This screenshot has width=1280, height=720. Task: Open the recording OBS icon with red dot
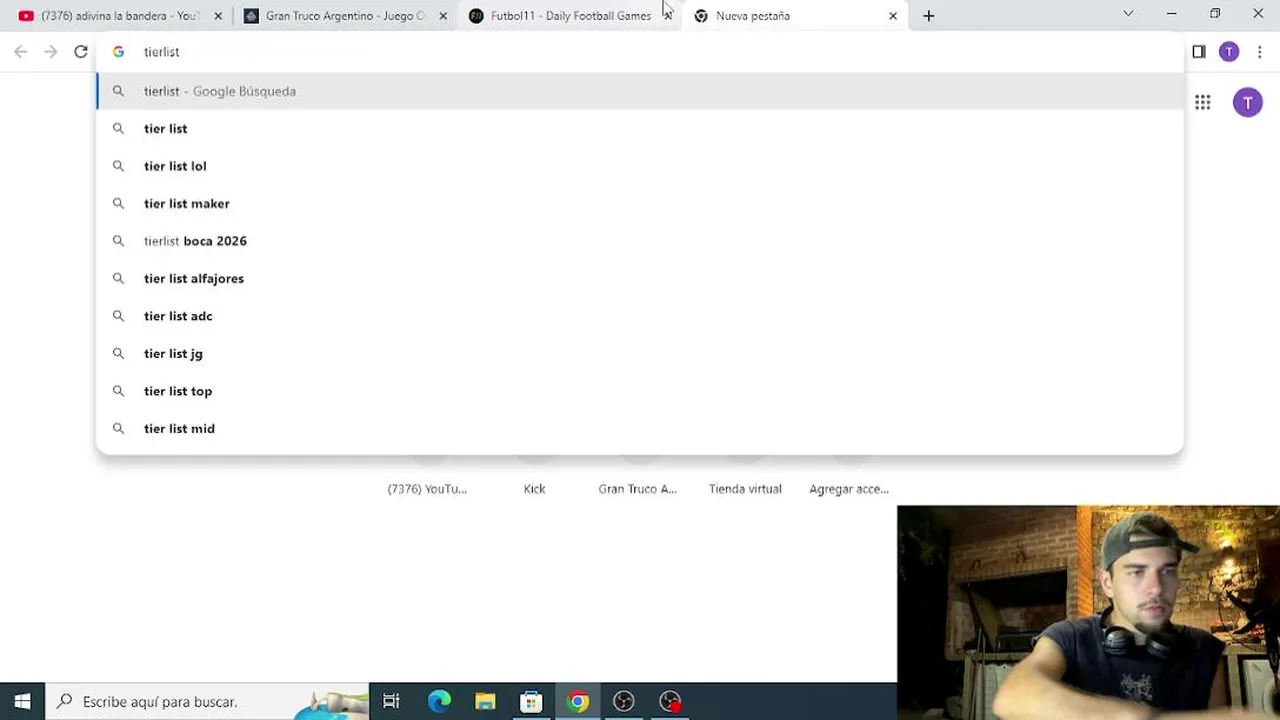(670, 702)
